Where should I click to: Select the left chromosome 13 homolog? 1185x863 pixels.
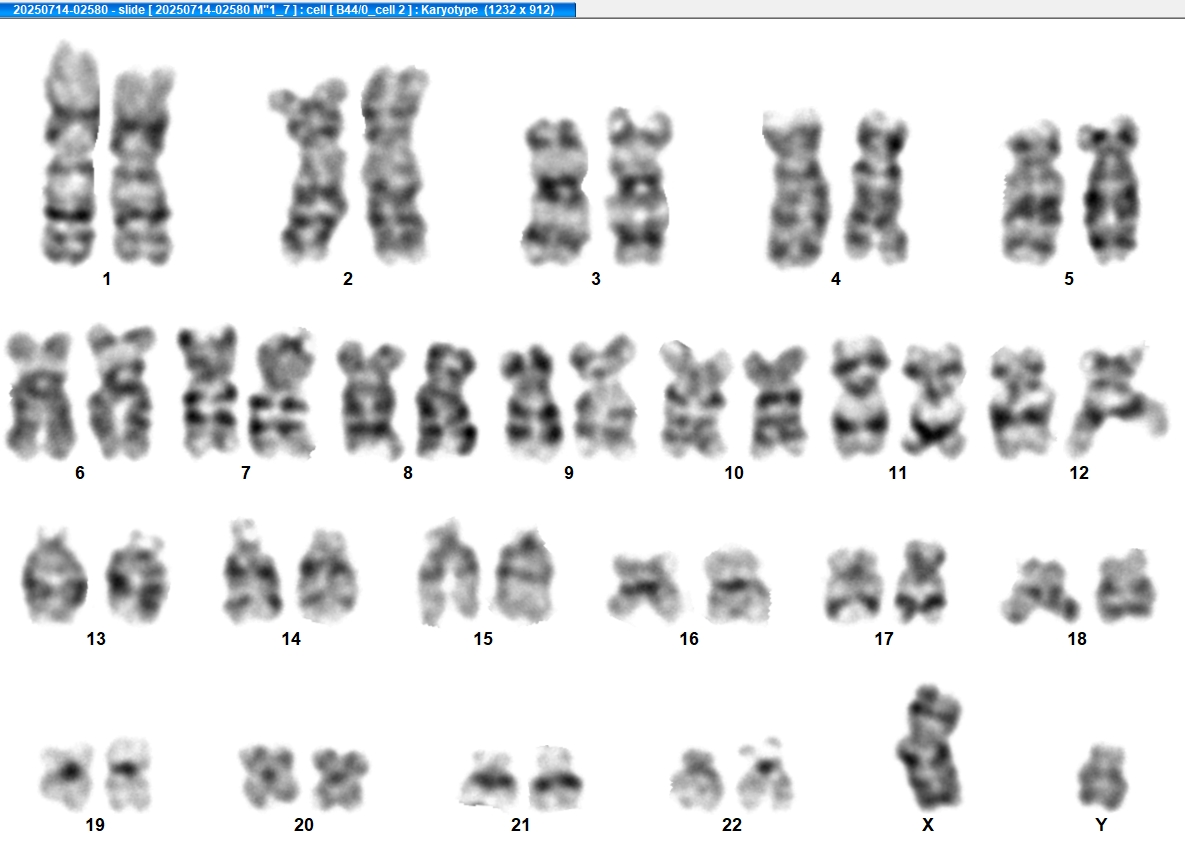54,575
